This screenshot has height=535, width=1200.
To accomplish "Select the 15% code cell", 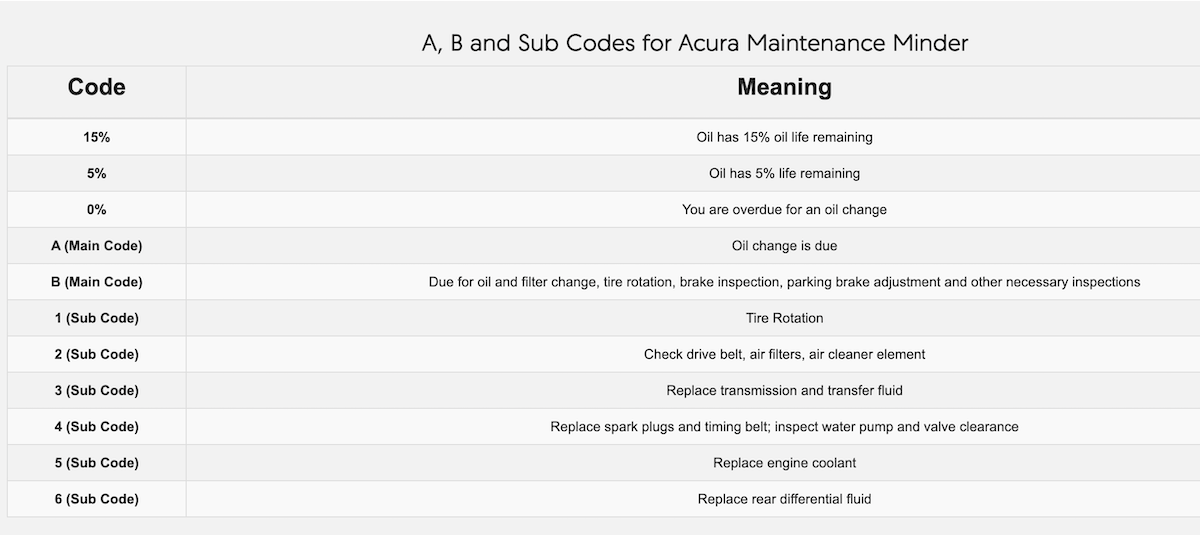I will (x=97, y=137).
